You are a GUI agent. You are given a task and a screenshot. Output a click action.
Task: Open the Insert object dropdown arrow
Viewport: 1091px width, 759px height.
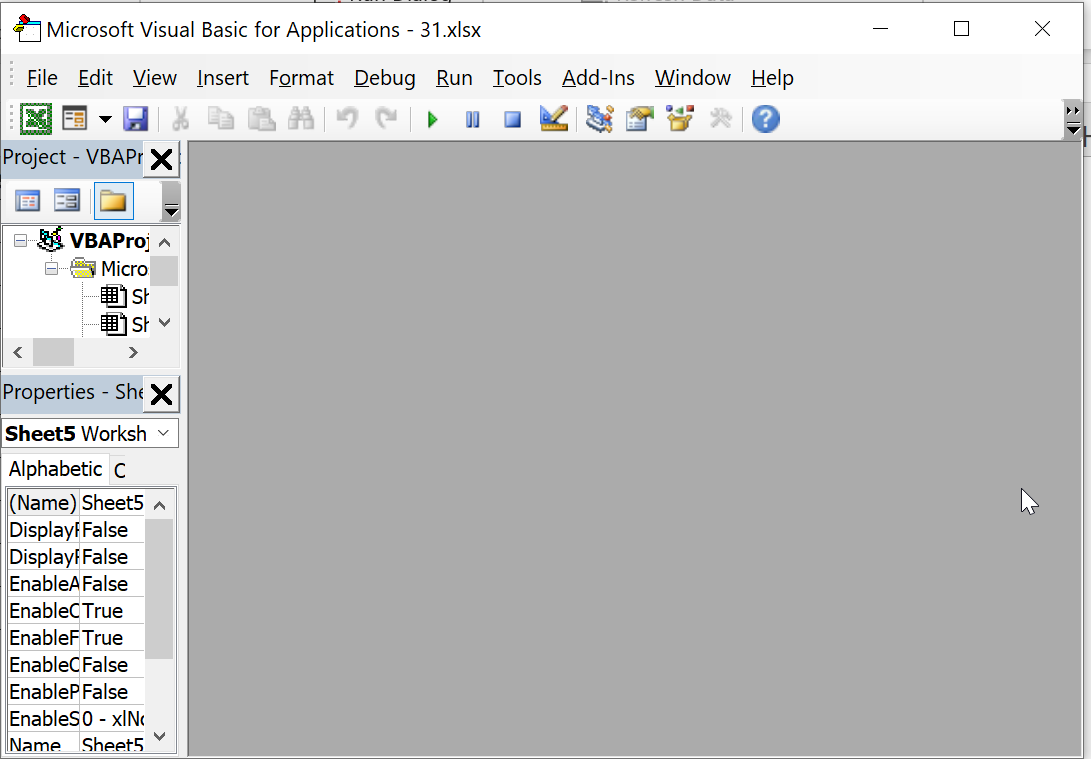pos(105,119)
